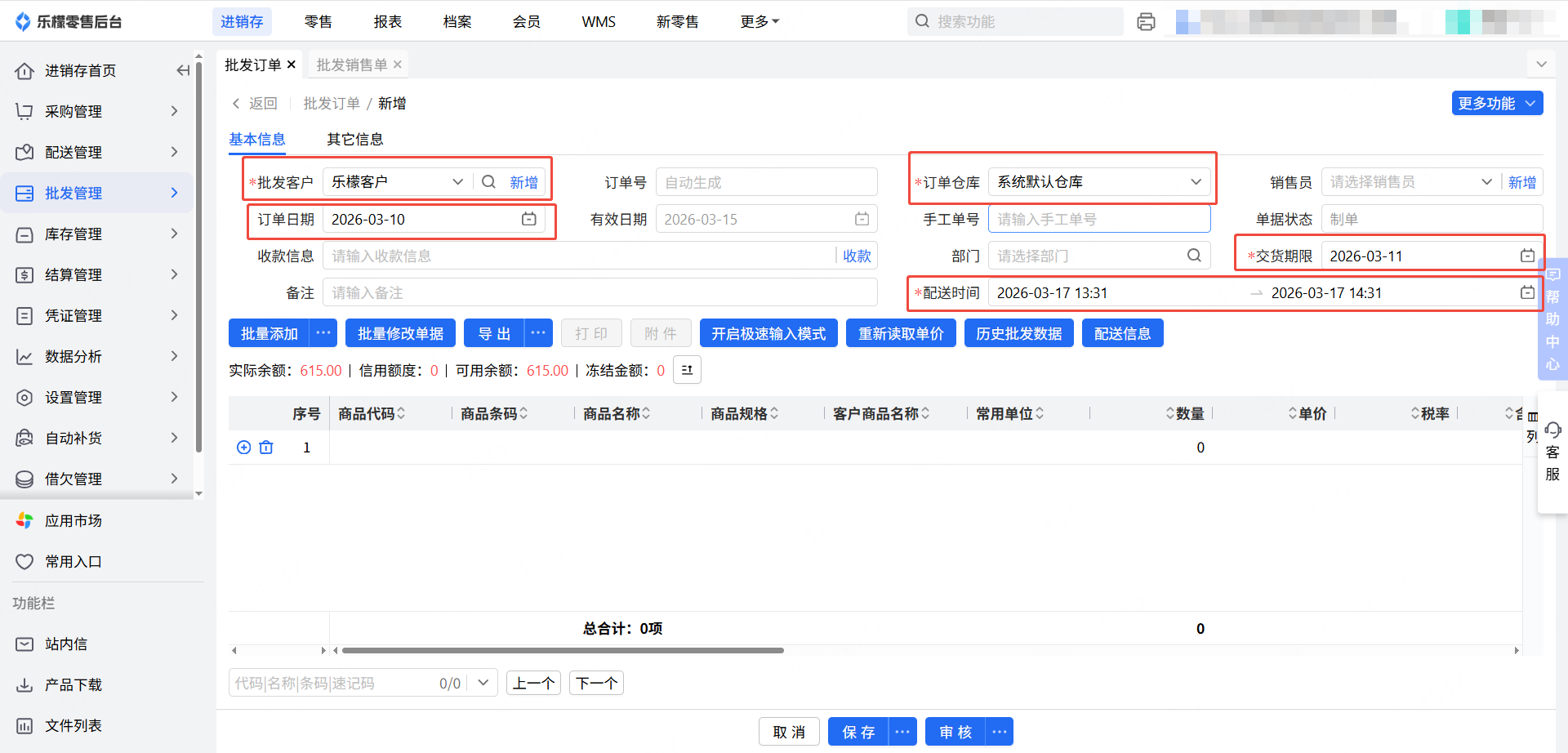Viewport: 1568px width, 753px height.
Task: Click the balance details icon after 冻结金额
Action: (x=687, y=370)
